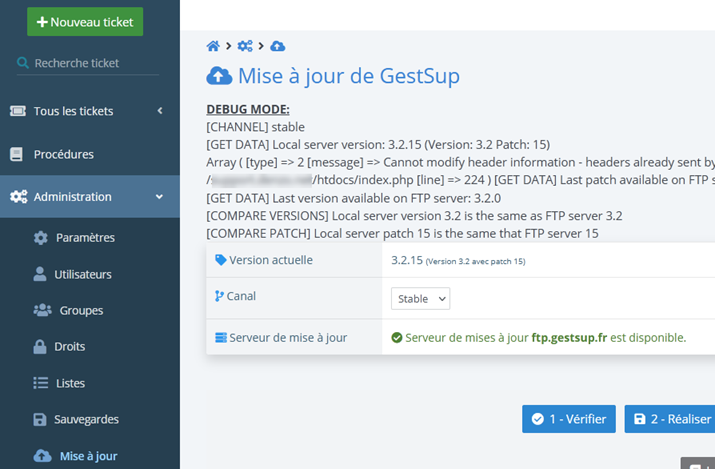The height and width of the screenshot is (469, 715).
Task: Click the Droits padlock icon
Action: coord(40,346)
